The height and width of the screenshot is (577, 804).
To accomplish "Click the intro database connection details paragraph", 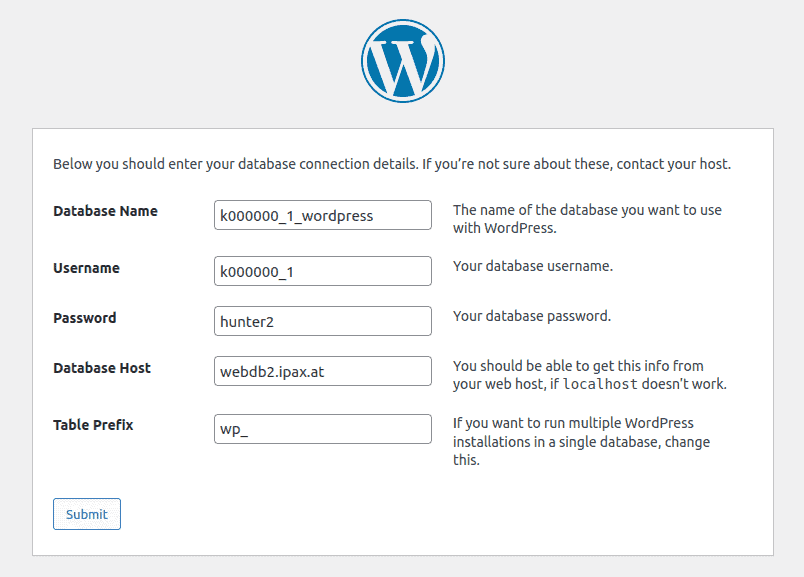I will point(391,163).
